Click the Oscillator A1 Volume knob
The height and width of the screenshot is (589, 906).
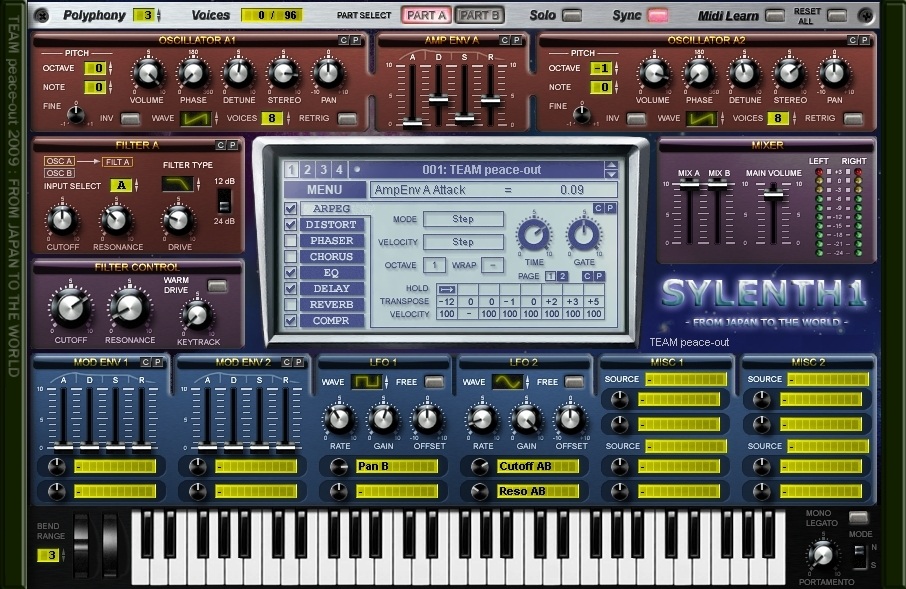point(147,73)
